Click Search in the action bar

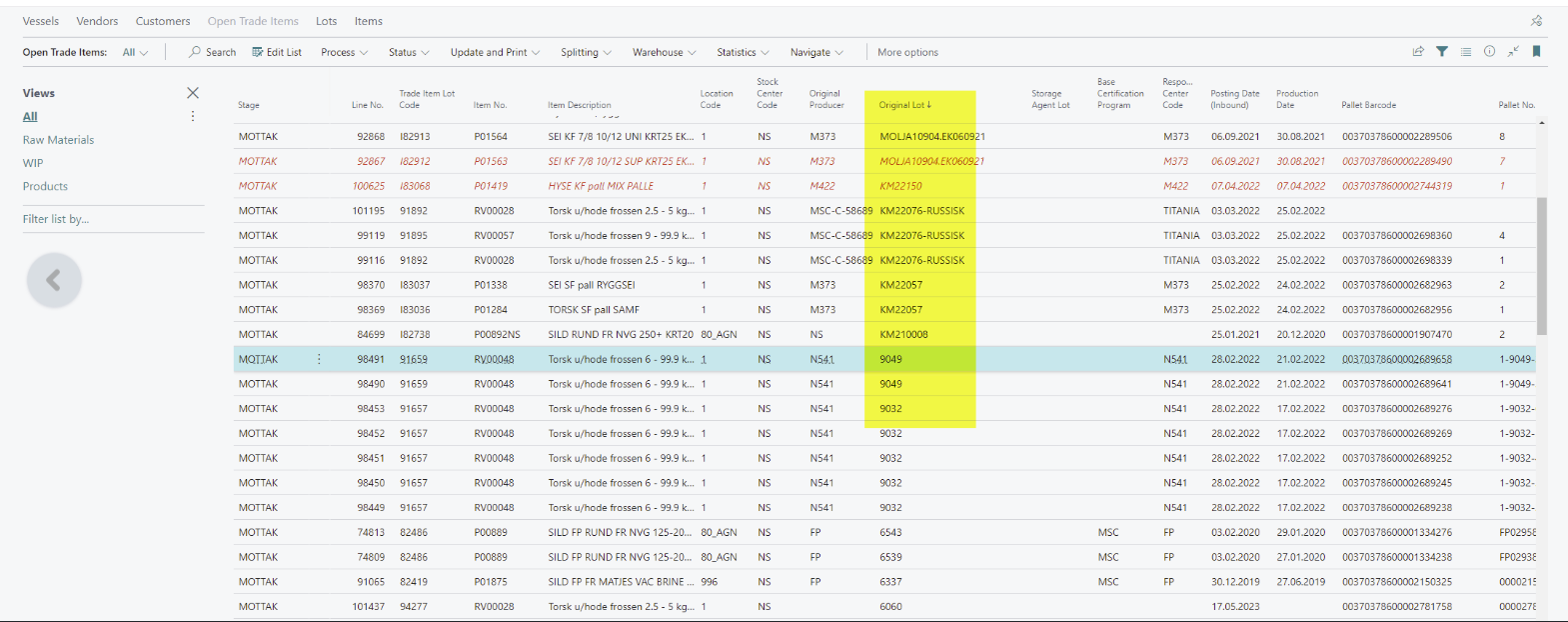pyautogui.click(x=213, y=52)
